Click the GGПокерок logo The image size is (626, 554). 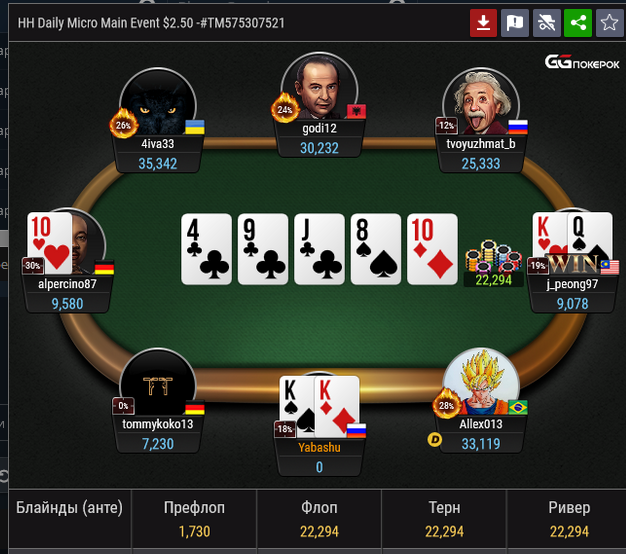[x=582, y=62]
